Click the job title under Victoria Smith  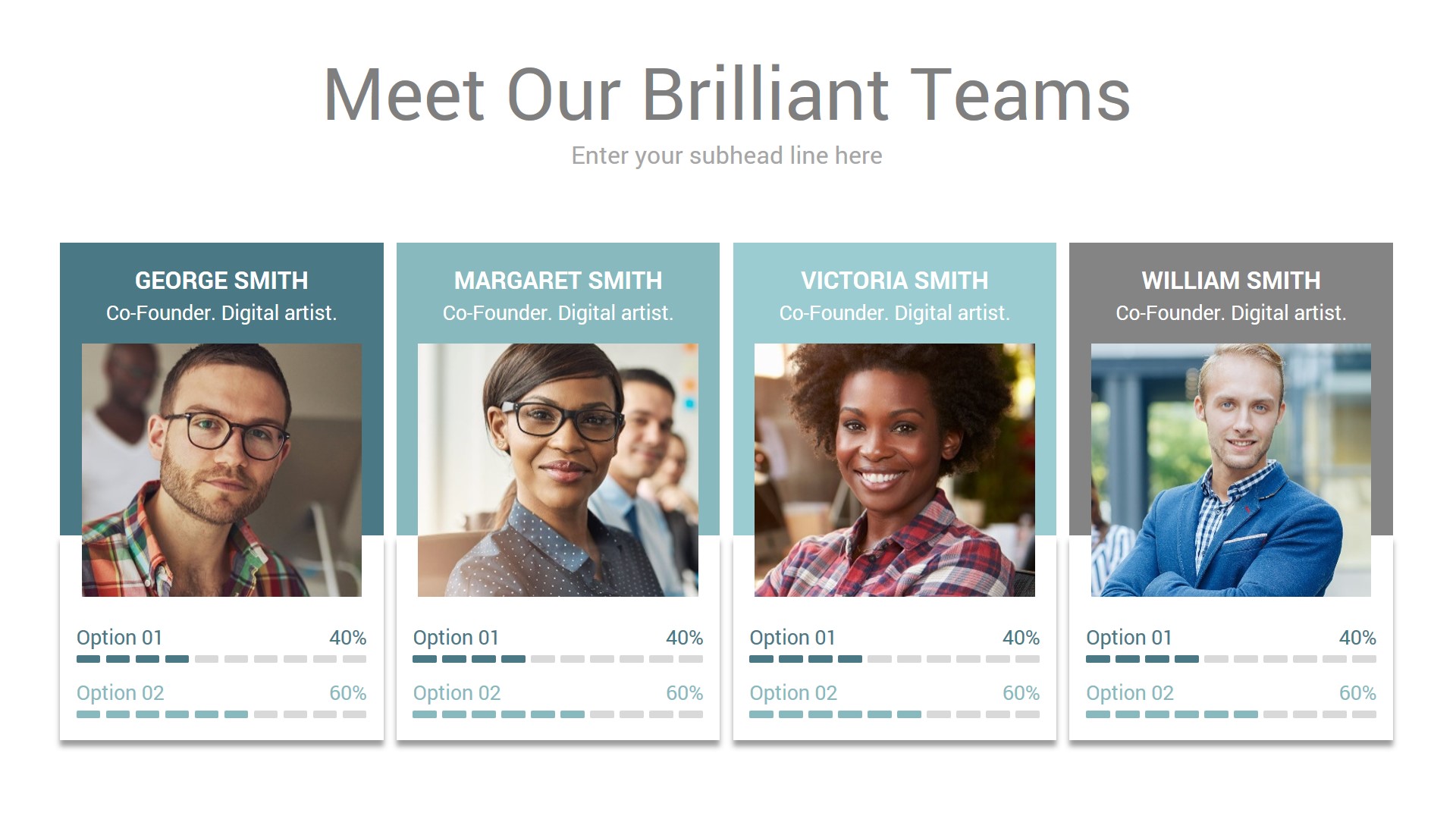tap(895, 313)
